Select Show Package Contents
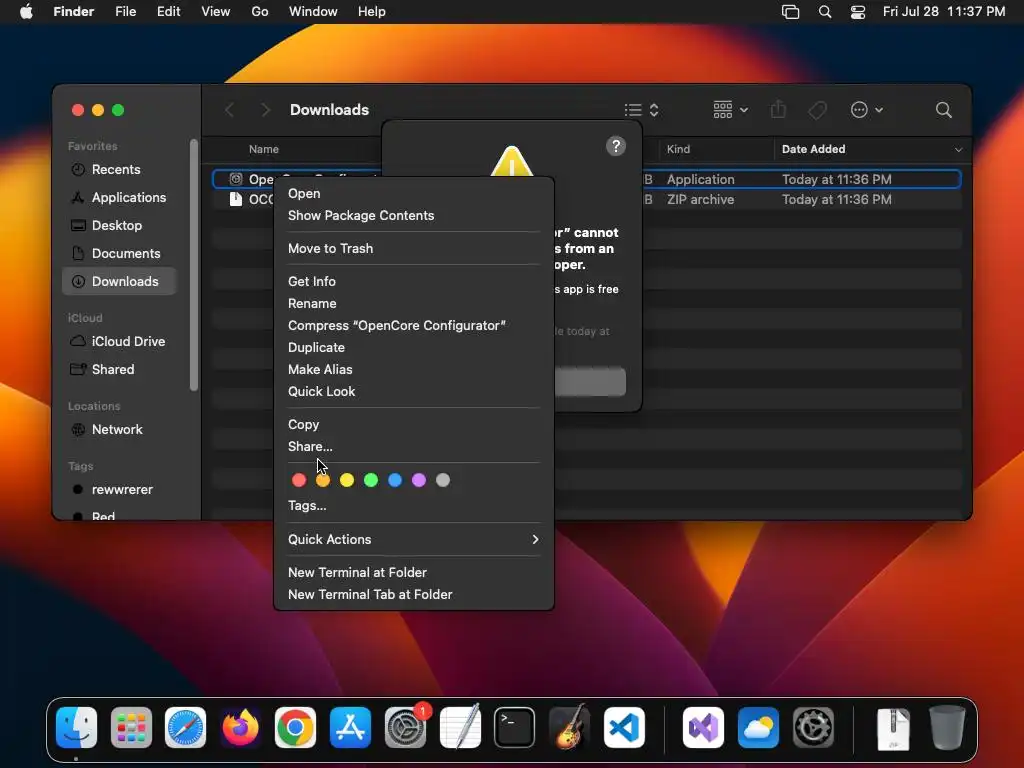 [x=414, y=216]
